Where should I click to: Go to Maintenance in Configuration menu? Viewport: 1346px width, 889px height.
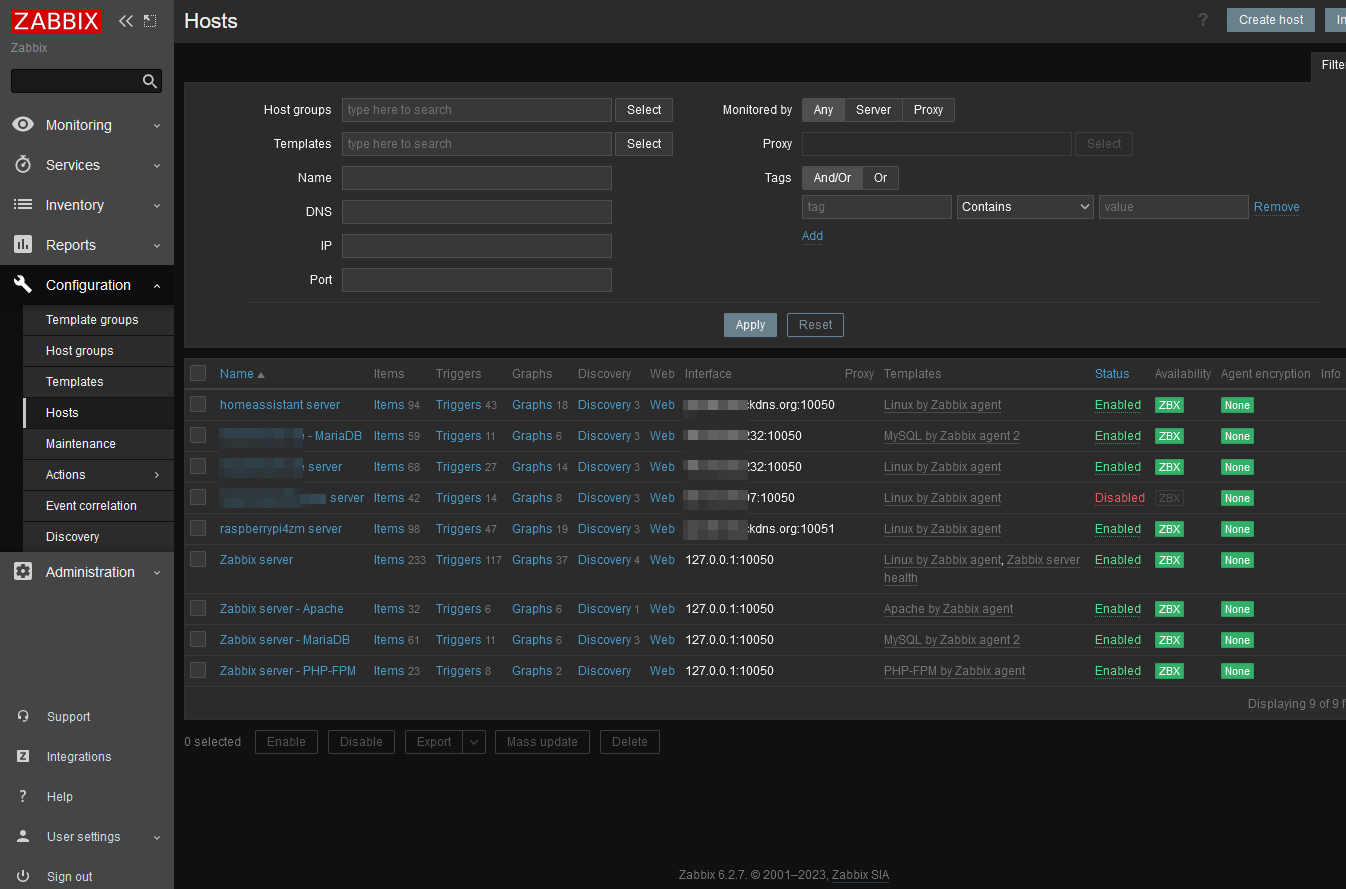pyautogui.click(x=81, y=444)
